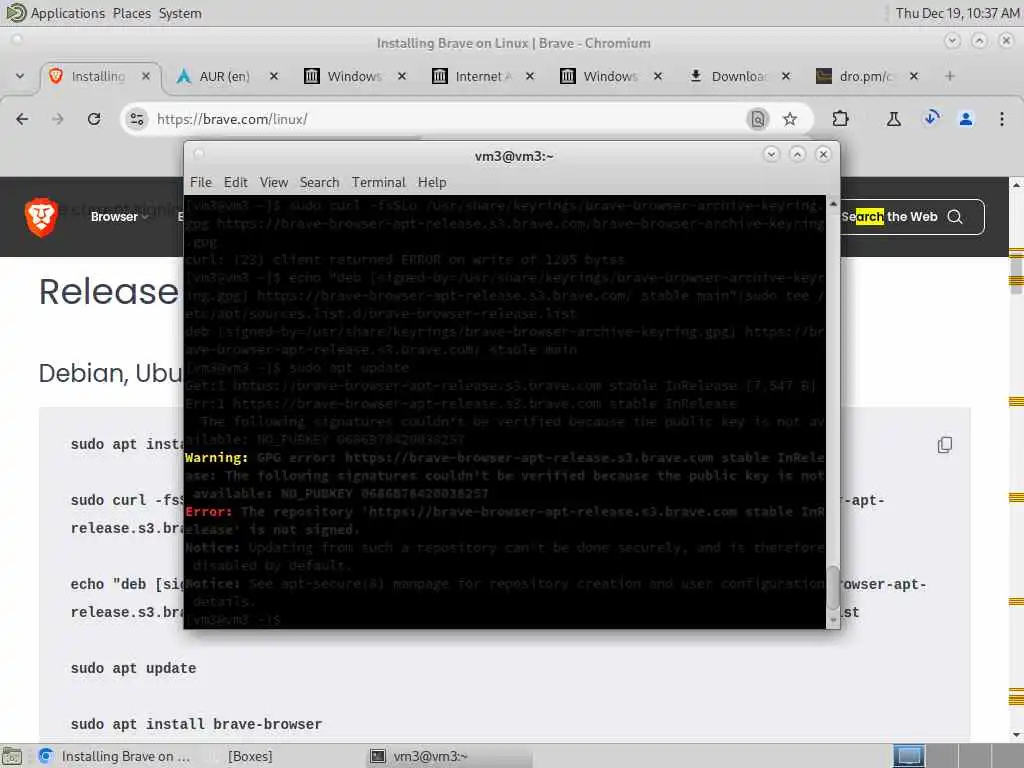
Task: Open site information icon in address bar
Action: (136, 119)
